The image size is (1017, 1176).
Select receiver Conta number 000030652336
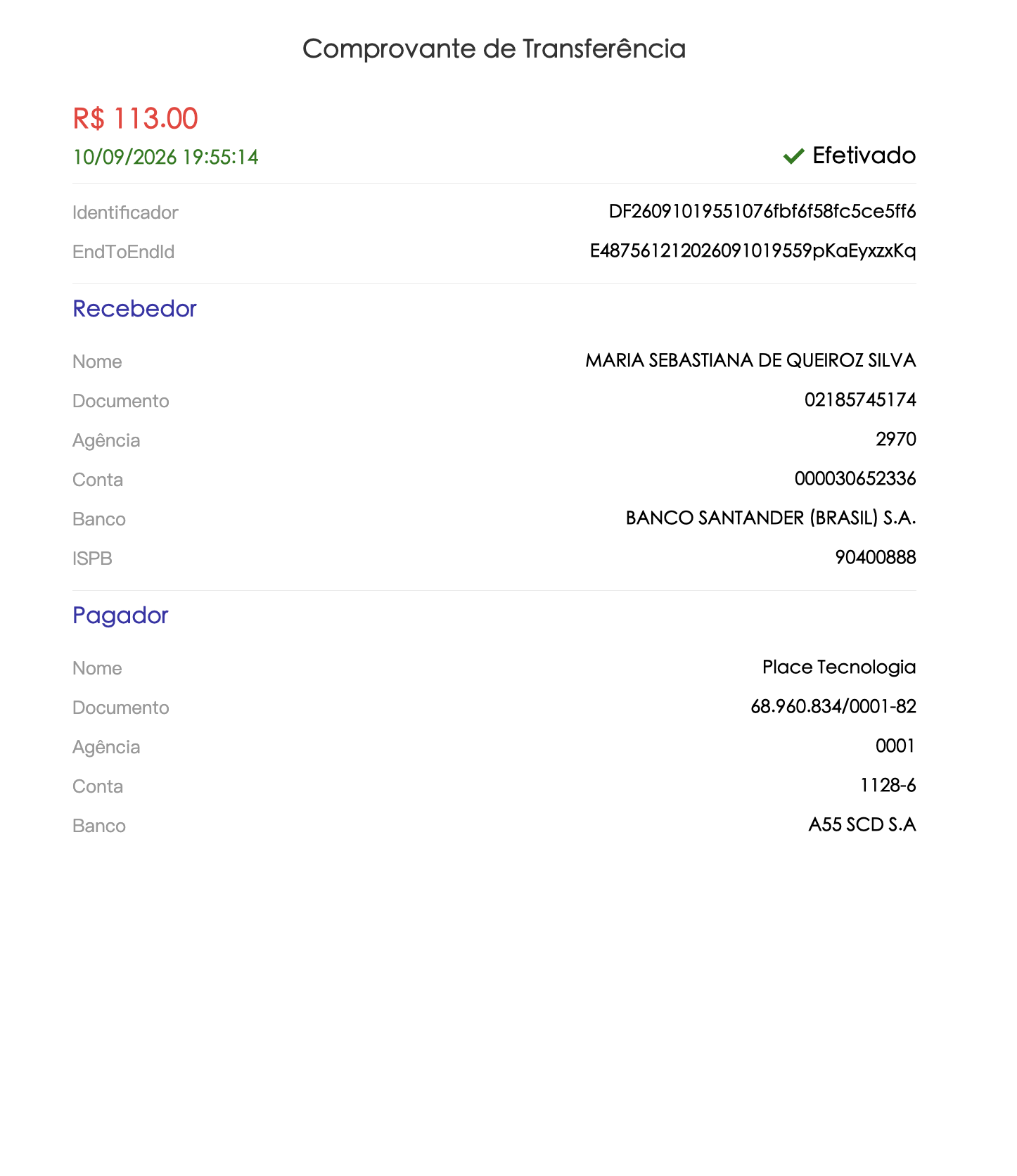tap(855, 479)
